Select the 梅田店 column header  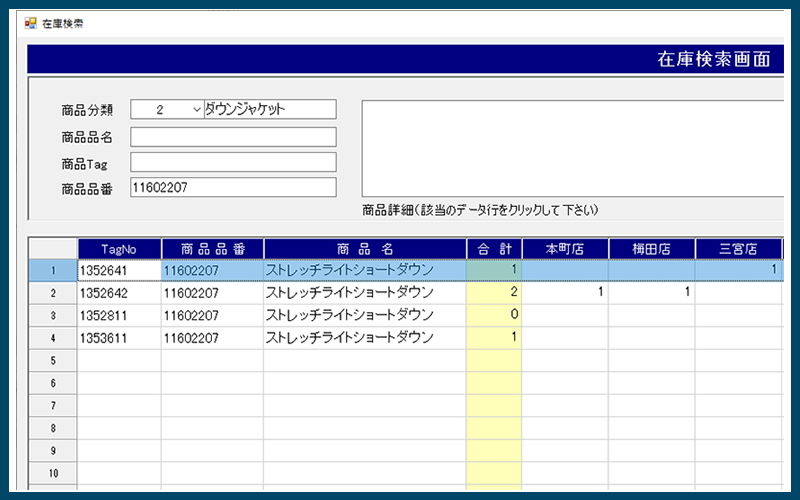point(651,248)
